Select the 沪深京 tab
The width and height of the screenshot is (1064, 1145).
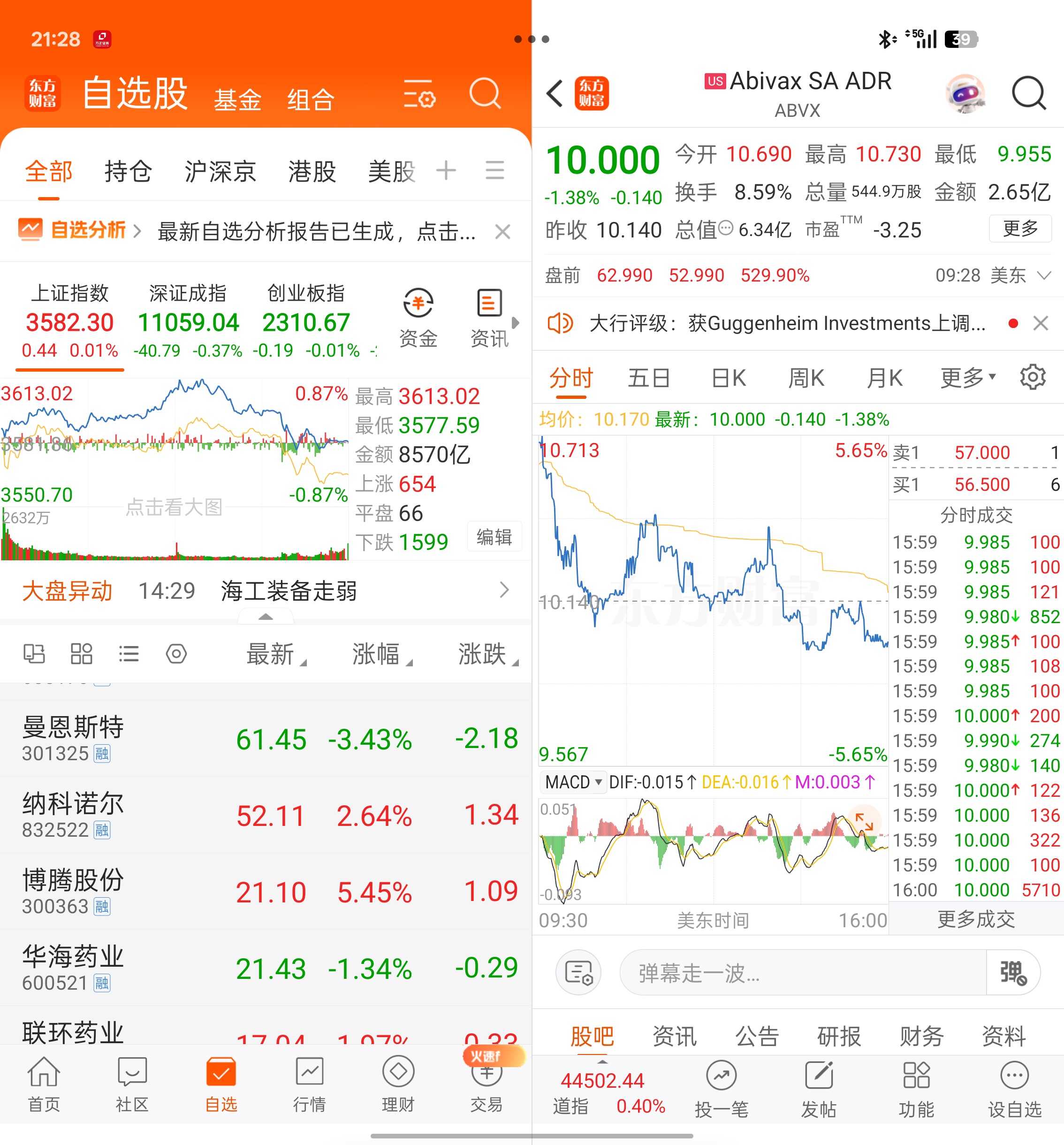(220, 171)
